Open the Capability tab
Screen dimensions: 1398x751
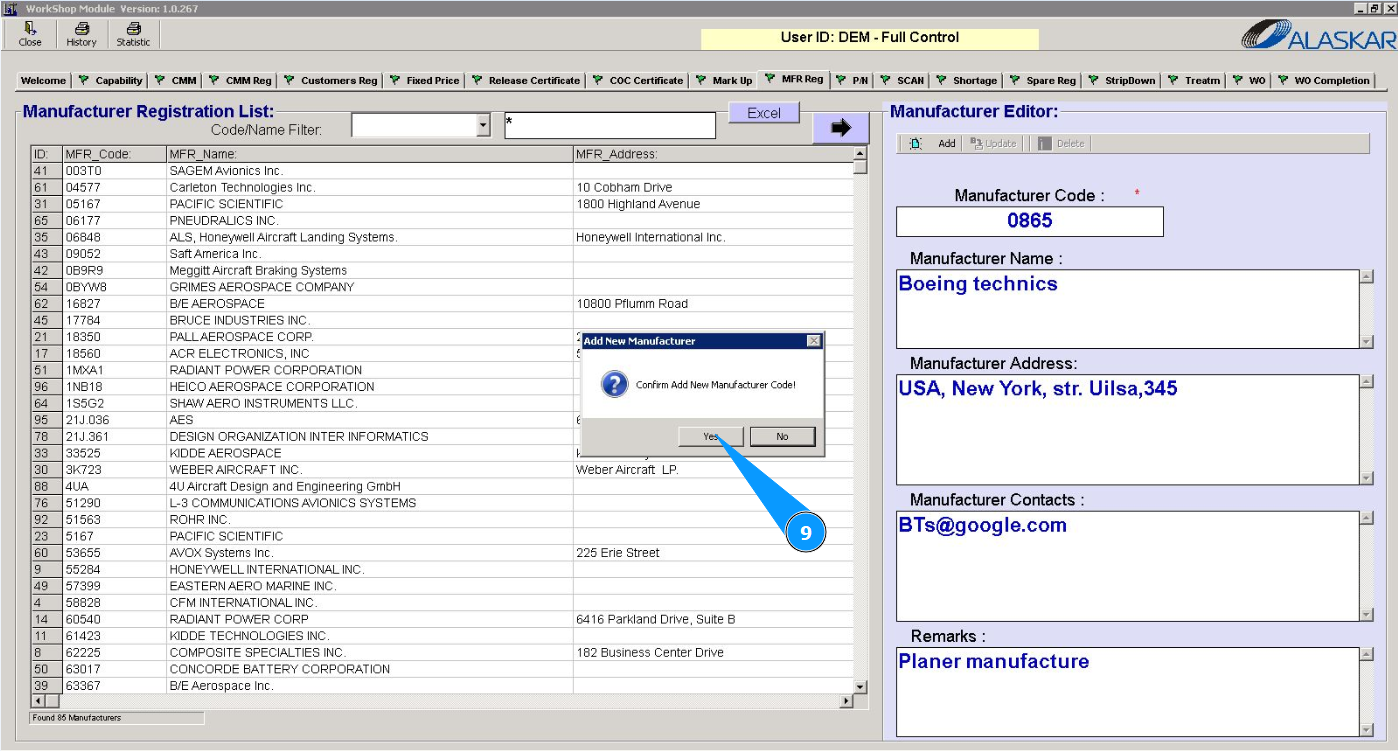click(x=110, y=81)
